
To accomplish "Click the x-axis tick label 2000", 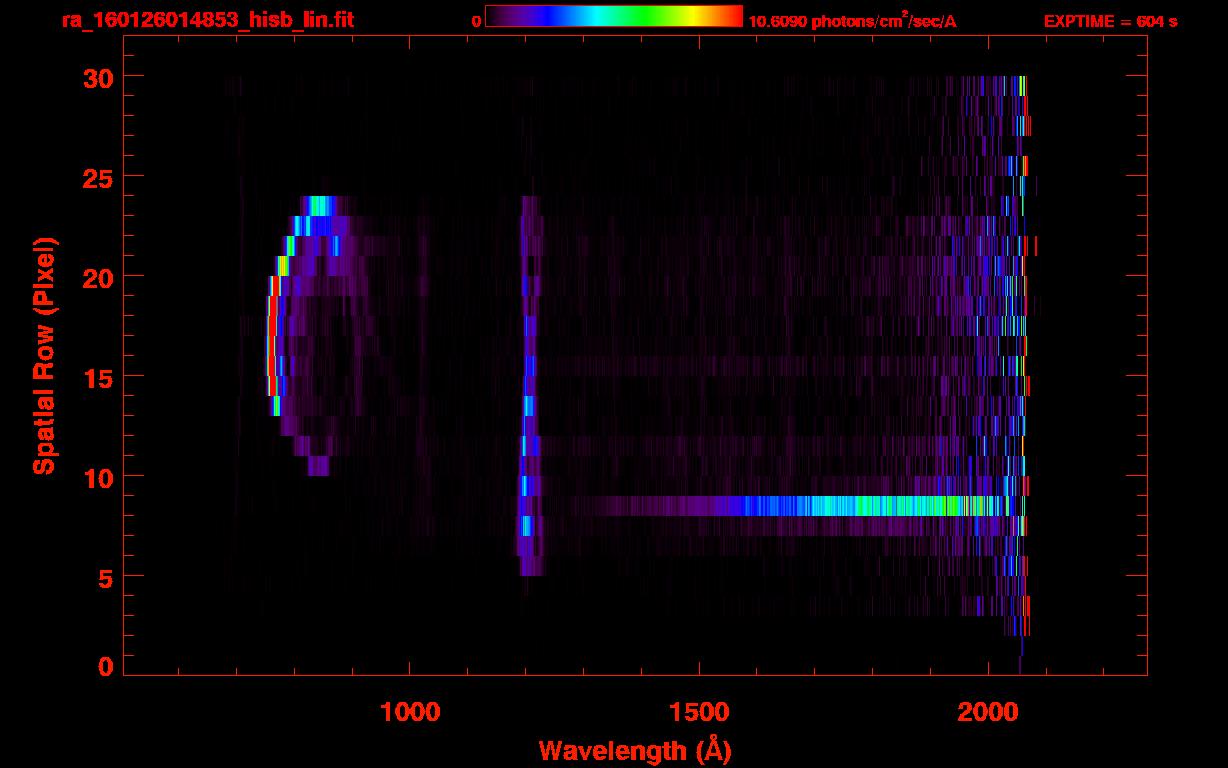I will pyautogui.click(x=987, y=713).
